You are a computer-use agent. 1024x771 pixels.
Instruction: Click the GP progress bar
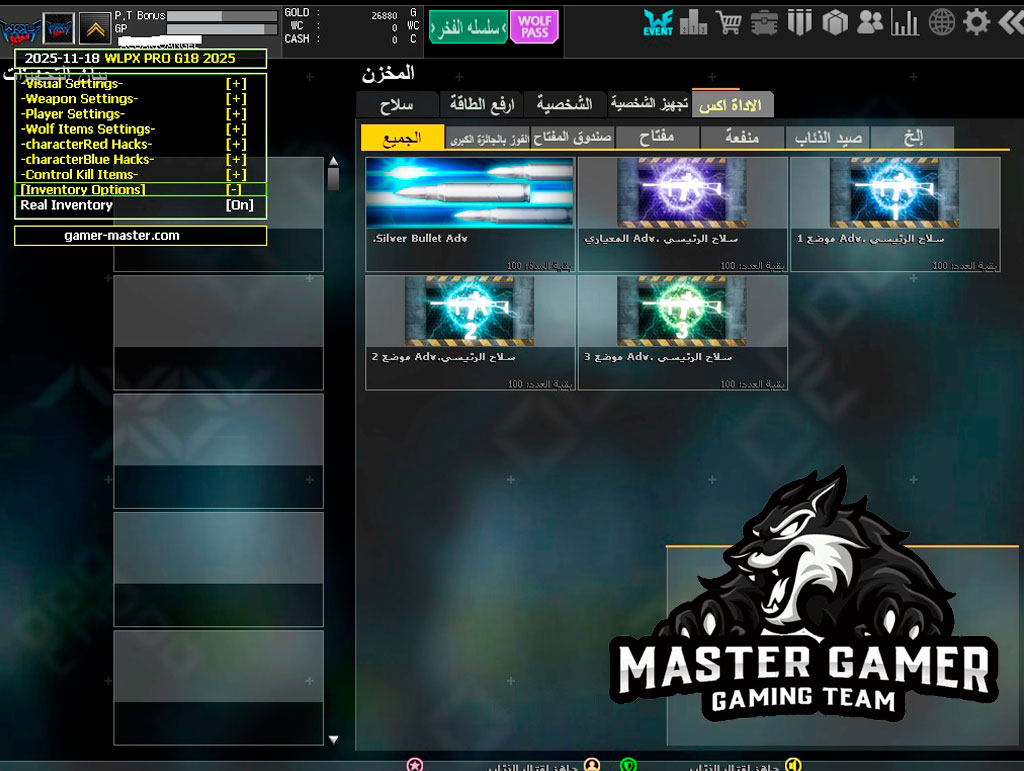click(221, 29)
